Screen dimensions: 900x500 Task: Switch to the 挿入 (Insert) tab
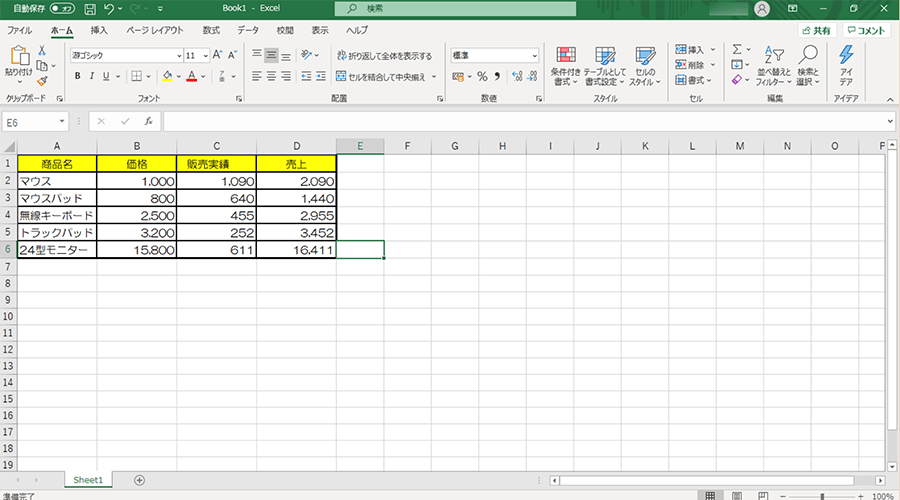pos(99,31)
